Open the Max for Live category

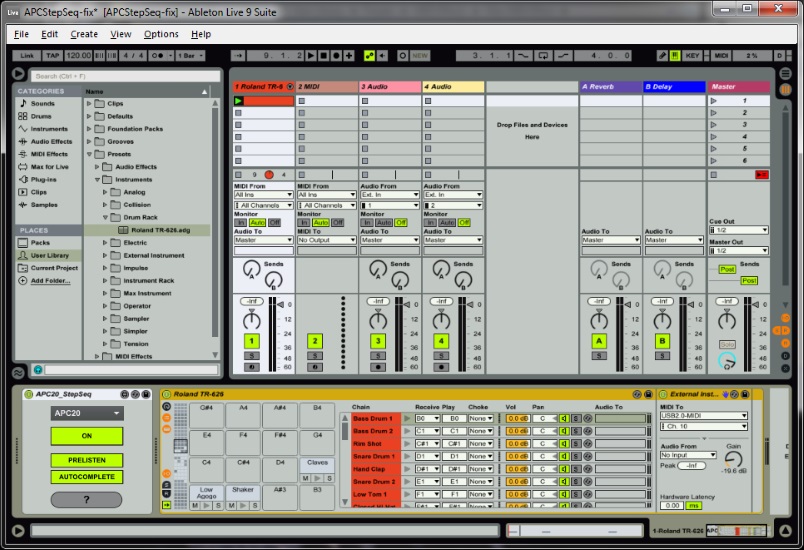[x=48, y=166]
